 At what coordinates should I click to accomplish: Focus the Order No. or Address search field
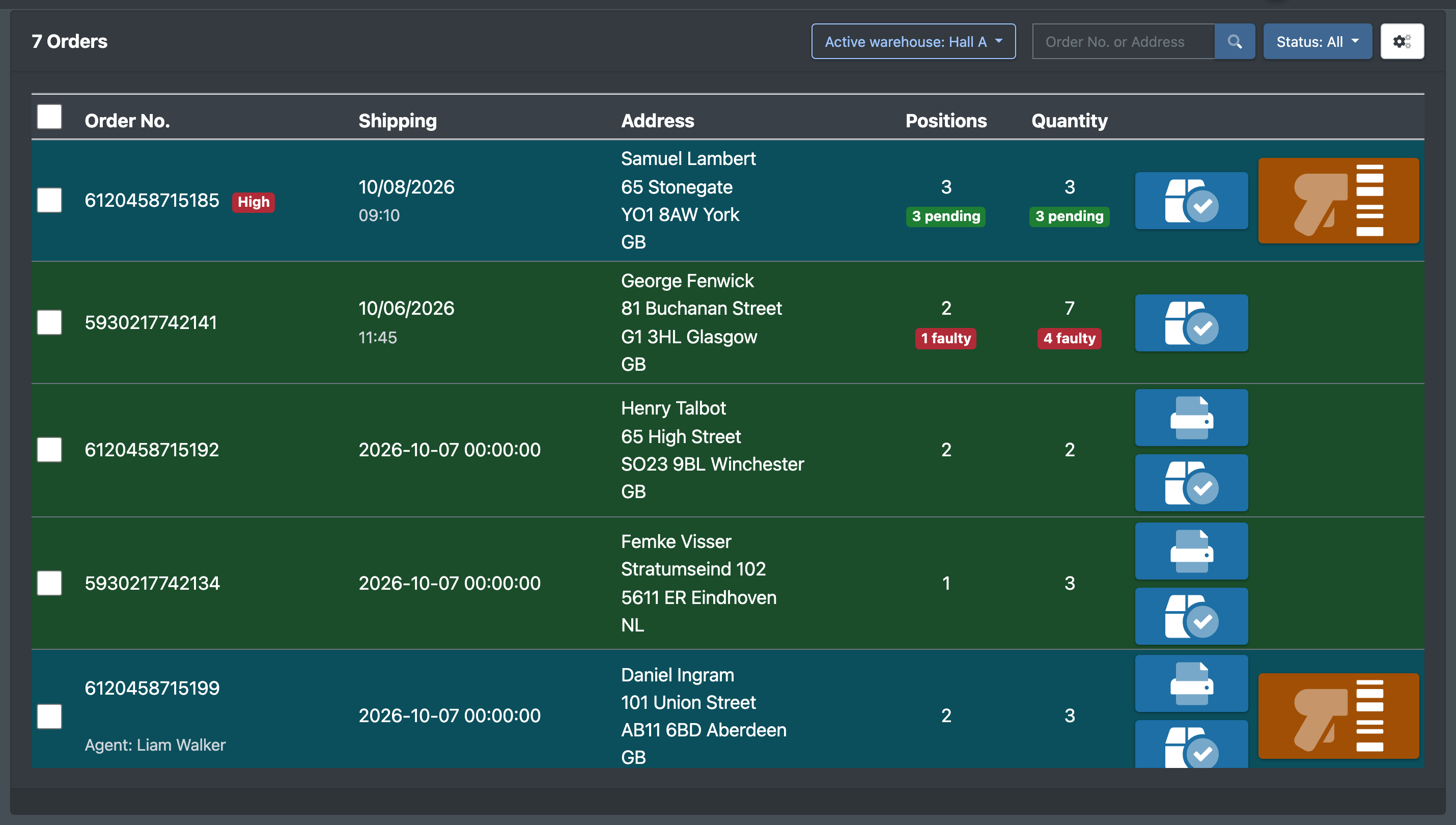pos(1124,41)
